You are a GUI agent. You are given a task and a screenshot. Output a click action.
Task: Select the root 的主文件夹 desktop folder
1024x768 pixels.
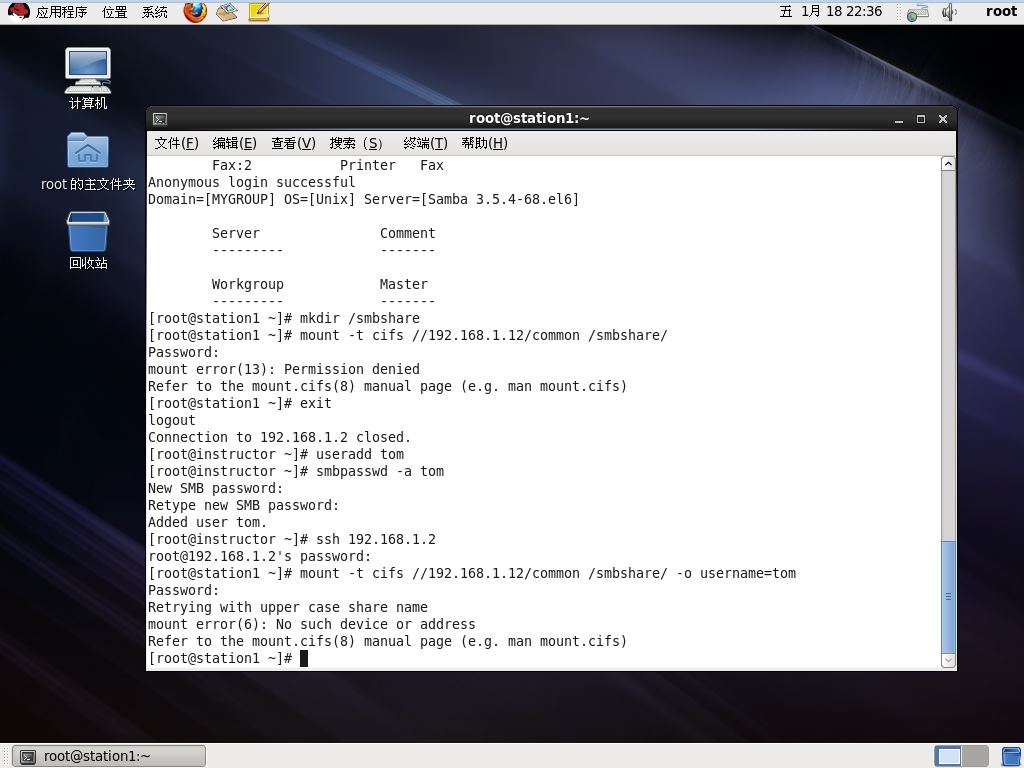click(88, 161)
